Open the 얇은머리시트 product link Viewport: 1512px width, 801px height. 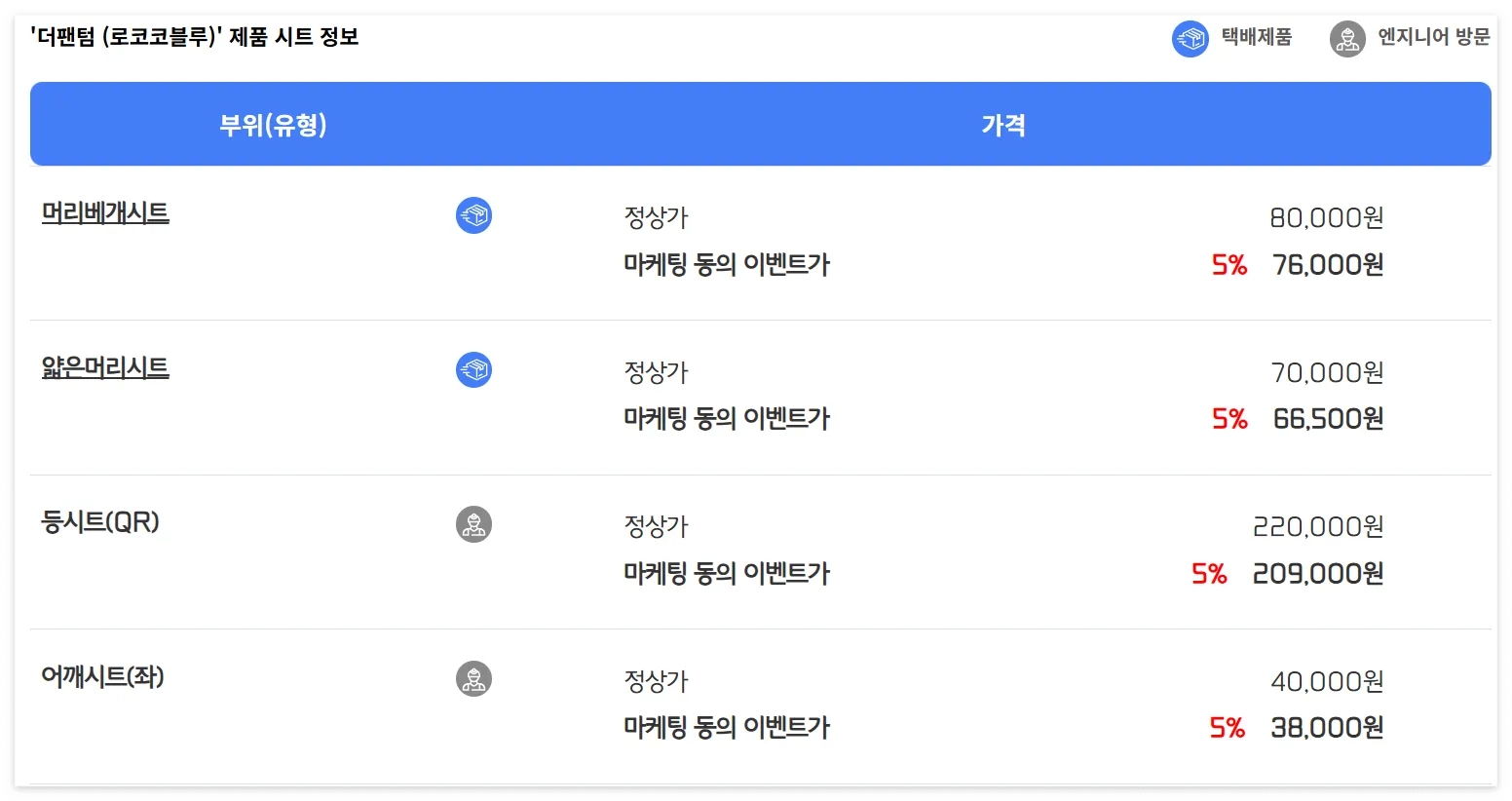[x=104, y=368]
